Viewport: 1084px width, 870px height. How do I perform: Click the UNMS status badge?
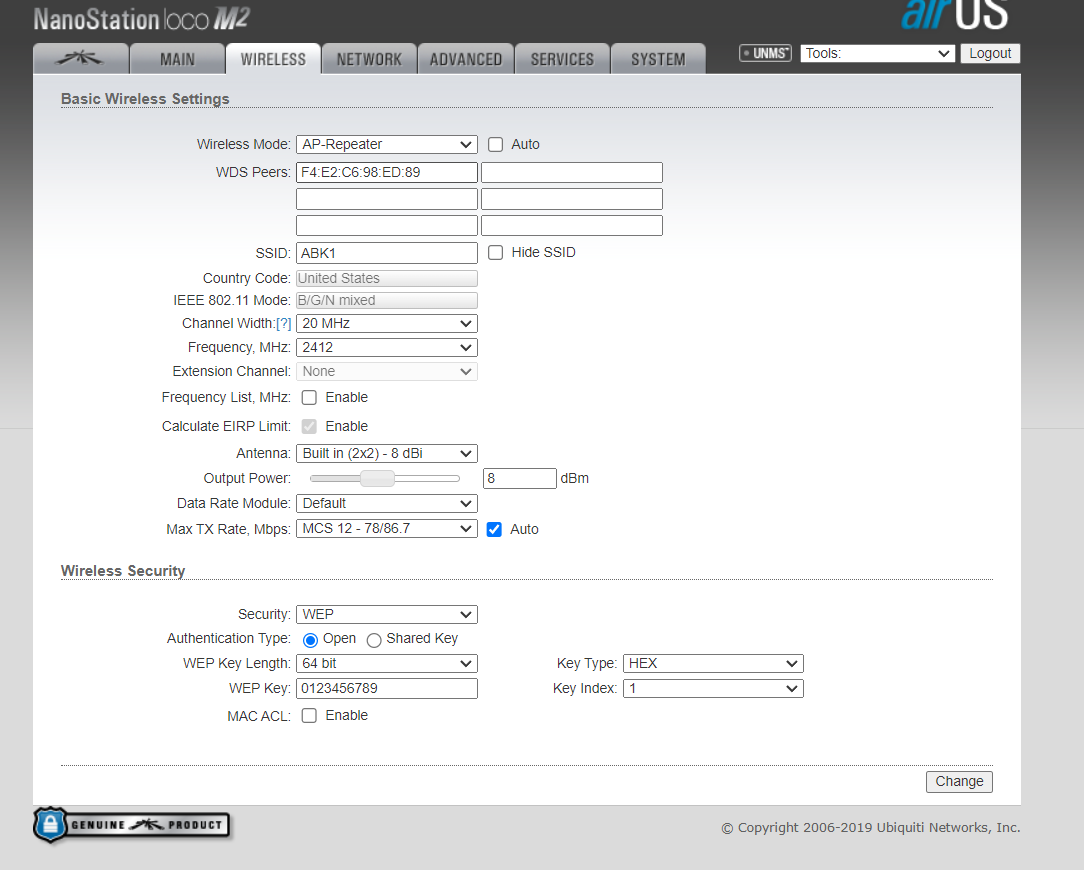[765, 53]
